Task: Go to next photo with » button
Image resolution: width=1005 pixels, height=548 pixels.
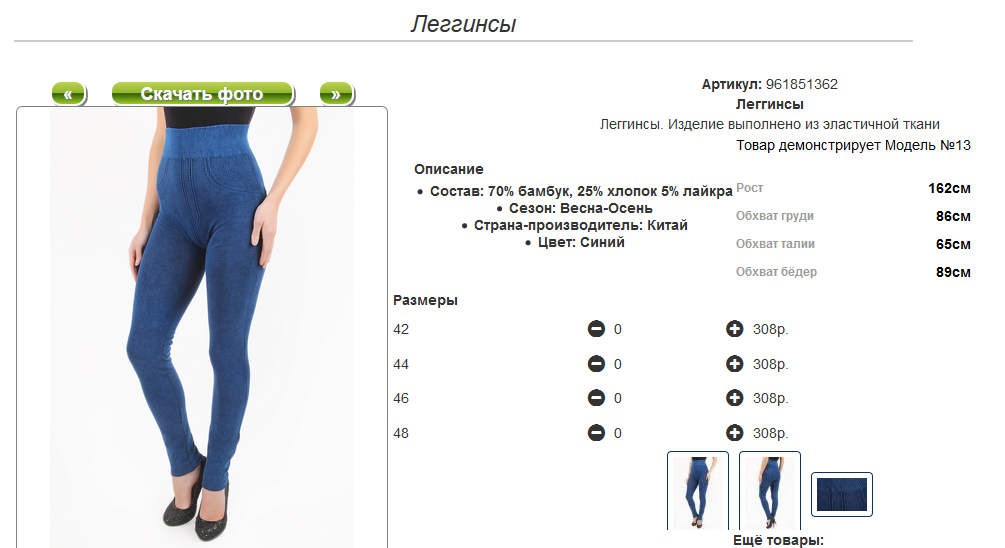Action: click(336, 94)
